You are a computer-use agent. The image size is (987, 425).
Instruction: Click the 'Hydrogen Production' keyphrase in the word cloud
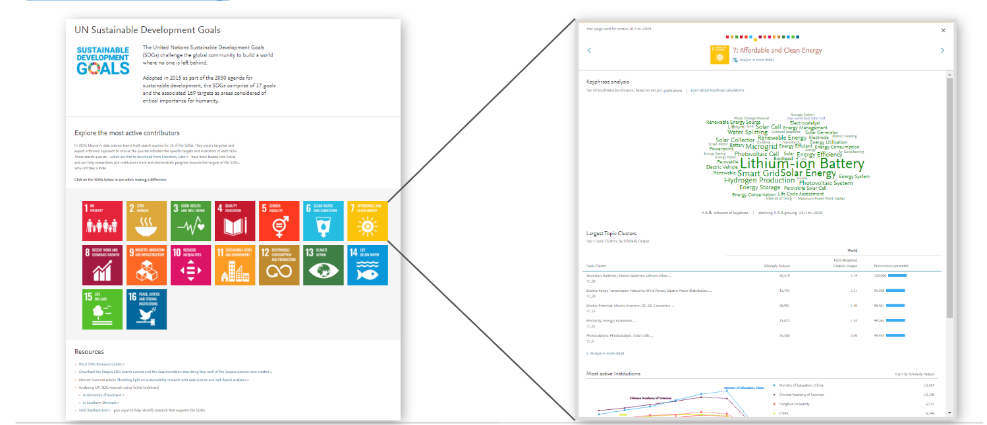point(760,181)
